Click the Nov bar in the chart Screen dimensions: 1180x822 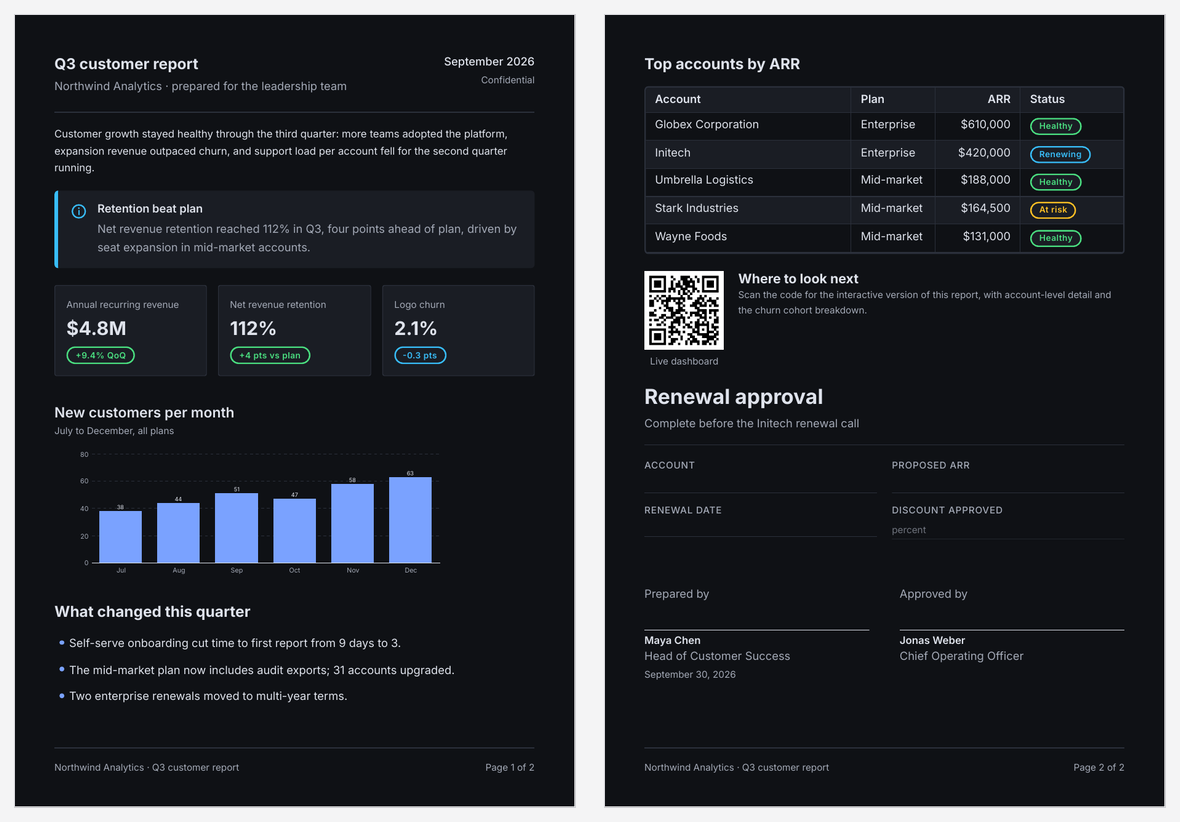click(x=352, y=523)
